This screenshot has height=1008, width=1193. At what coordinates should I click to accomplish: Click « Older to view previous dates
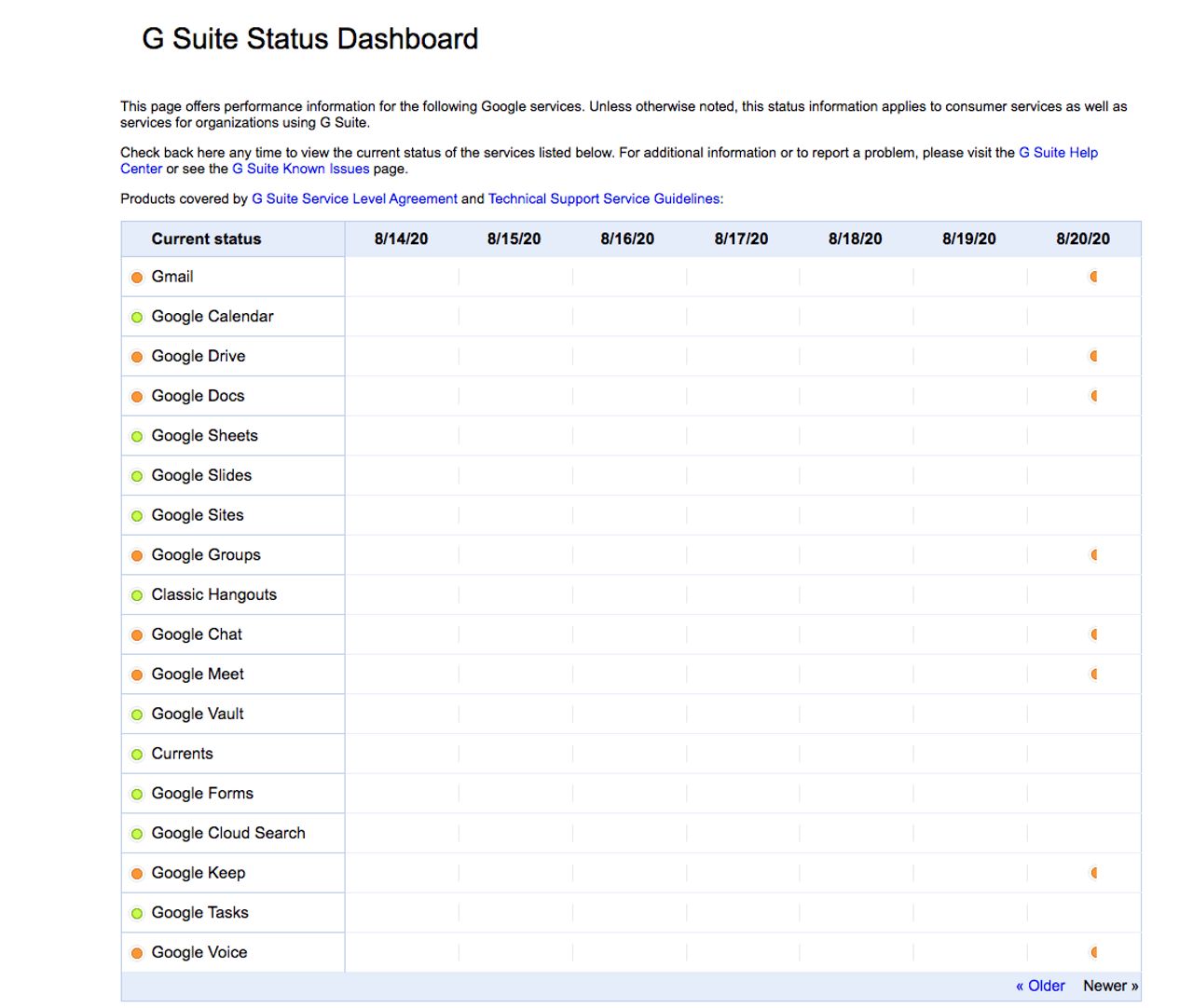(1041, 985)
